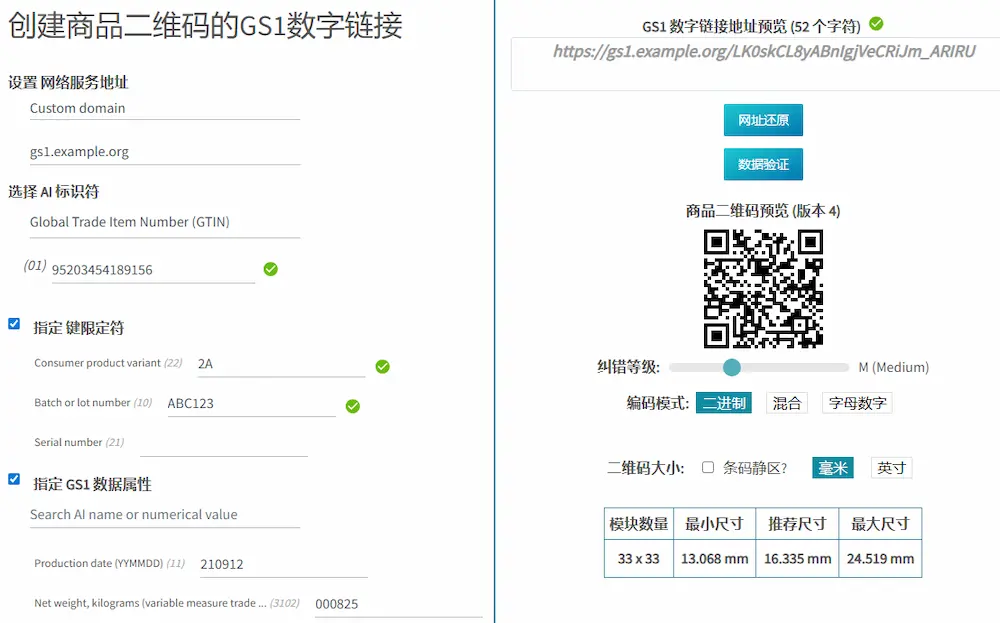The height and width of the screenshot is (623, 1000).
Task: Select 字母数字 encoding mode
Action: (x=857, y=403)
